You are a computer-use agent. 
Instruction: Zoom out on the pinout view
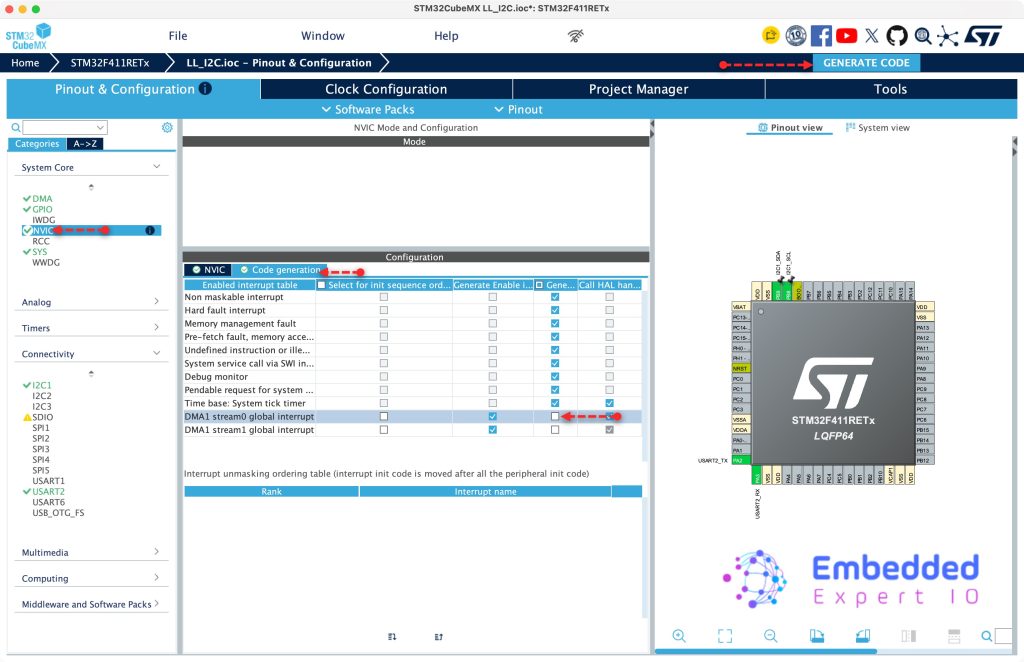point(771,636)
